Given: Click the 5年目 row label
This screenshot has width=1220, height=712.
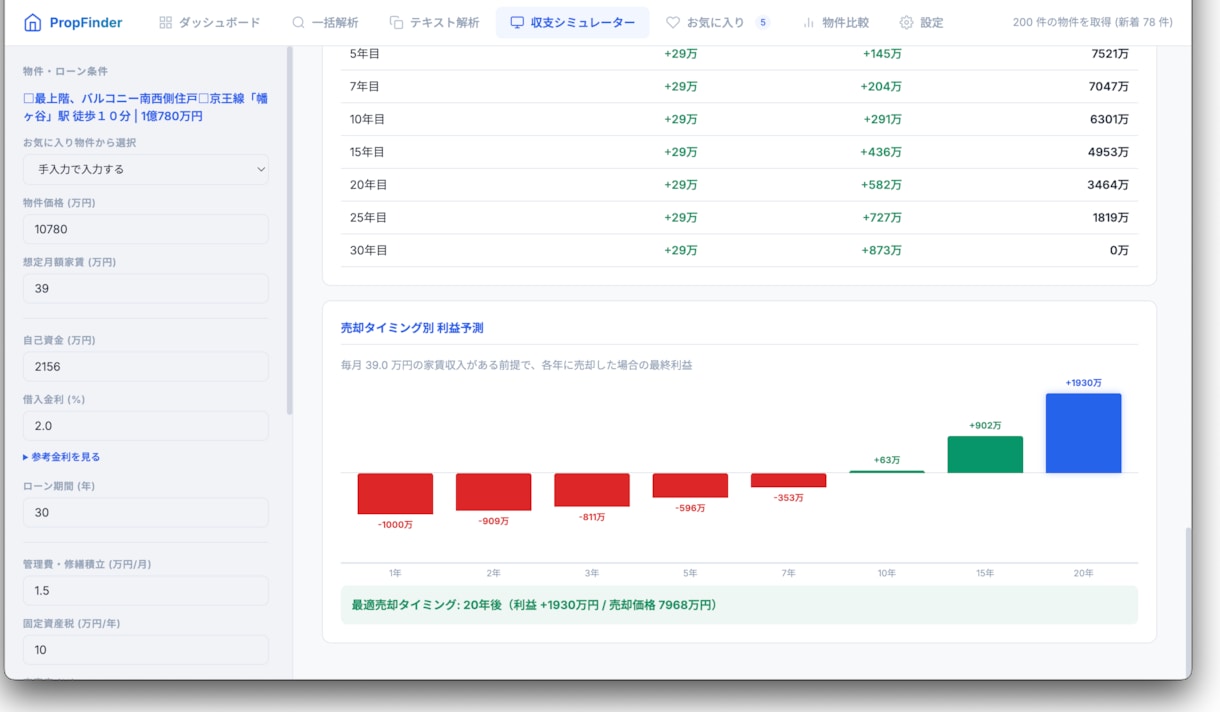Looking at the screenshot, I should coord(365,54).
